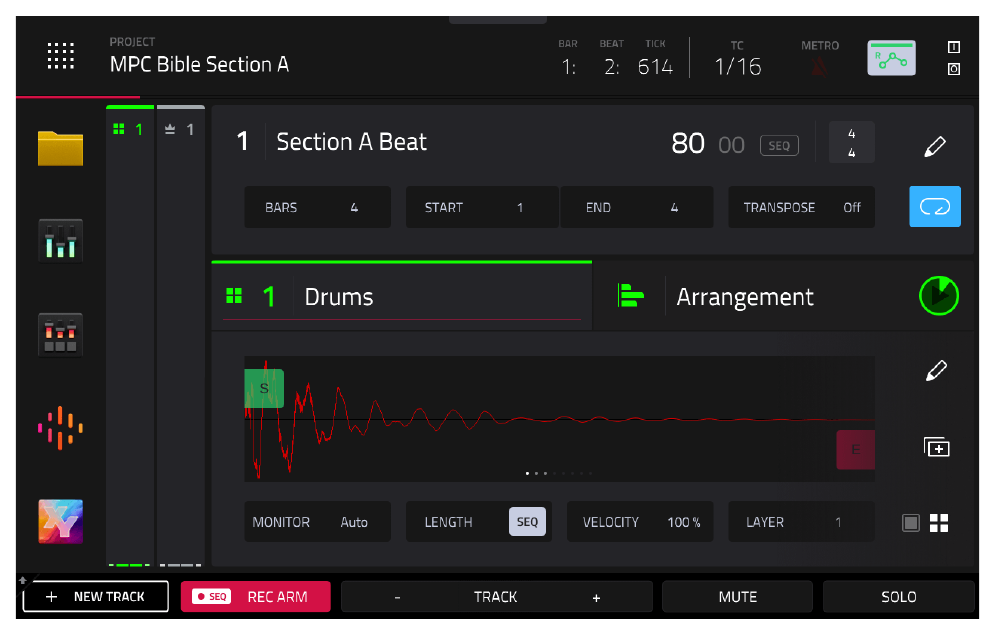Image resolution: width=996 pixels, height=636 pixels.
Task: Click the duplicate track plus icon
Action: tap(936, 447)
